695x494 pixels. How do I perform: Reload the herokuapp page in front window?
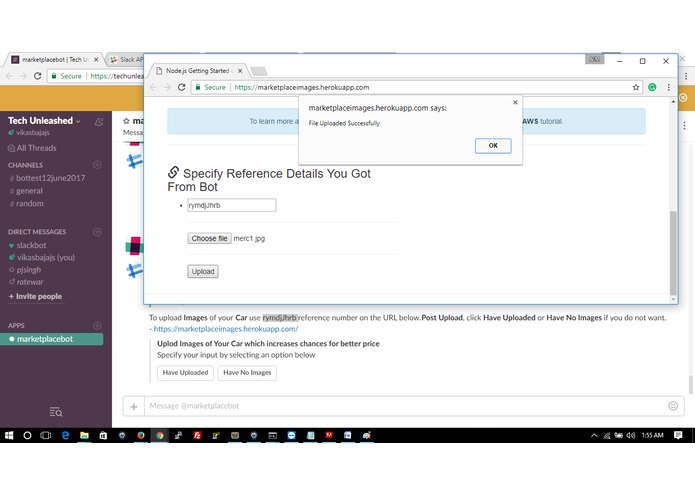point(181,87)
